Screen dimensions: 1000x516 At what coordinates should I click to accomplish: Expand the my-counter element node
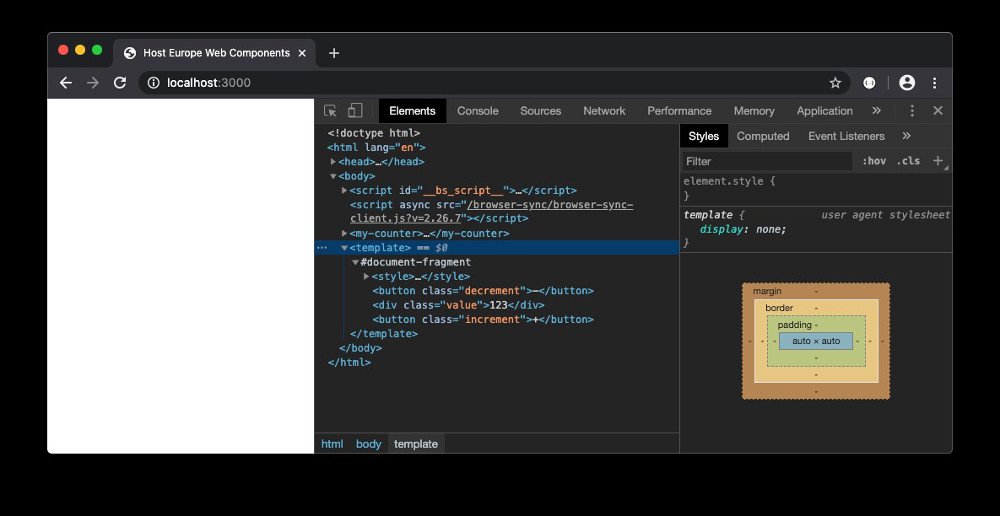point(344,233)
